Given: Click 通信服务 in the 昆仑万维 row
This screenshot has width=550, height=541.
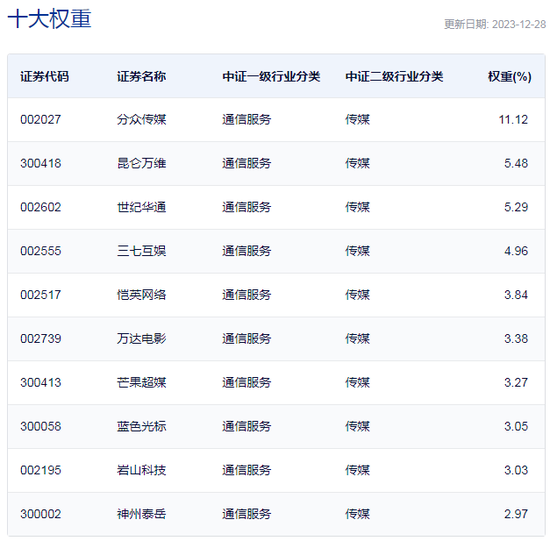Looking at the screenshot, I should [247, 163].
